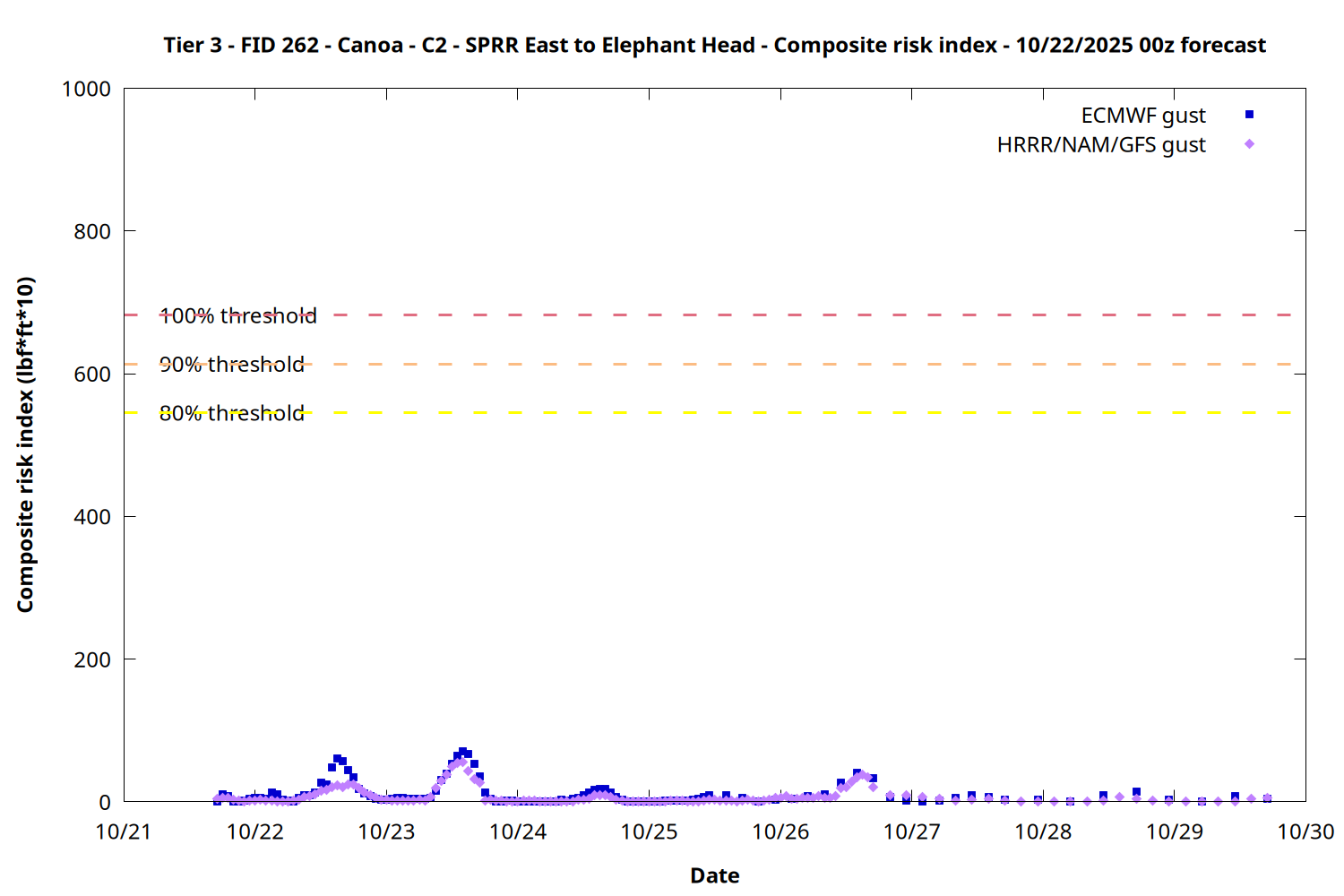Click the 800 y-axis tick label
The width and height of the screenshot is (1344, 896).
pyautogui.click(x=92, y=231)
